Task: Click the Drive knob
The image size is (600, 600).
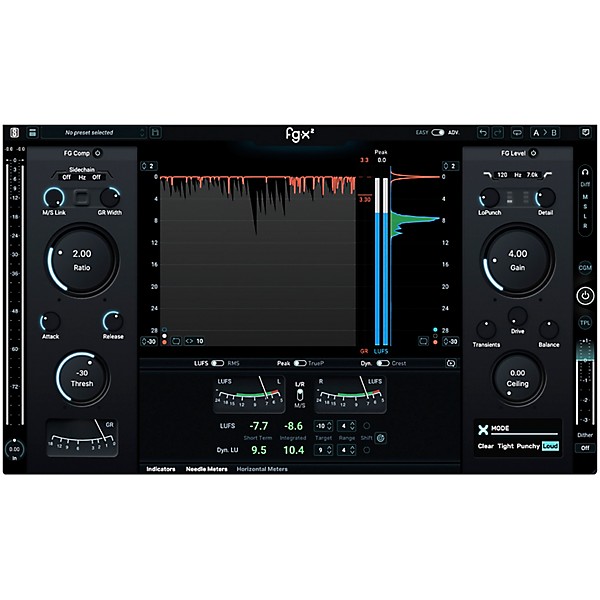Action: tap(517, 316)
